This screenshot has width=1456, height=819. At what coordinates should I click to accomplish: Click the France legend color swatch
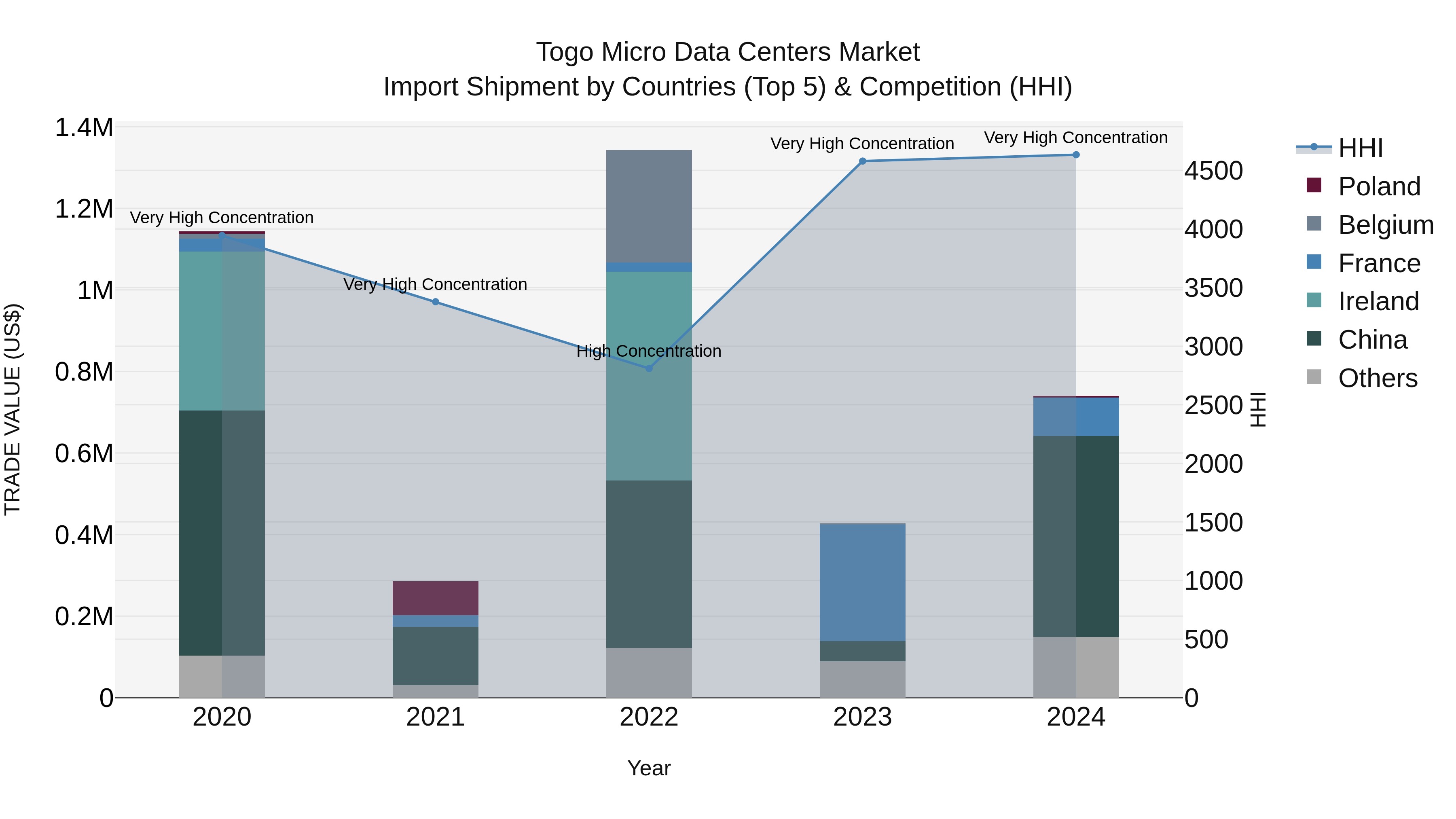(x=1314, y=262)
